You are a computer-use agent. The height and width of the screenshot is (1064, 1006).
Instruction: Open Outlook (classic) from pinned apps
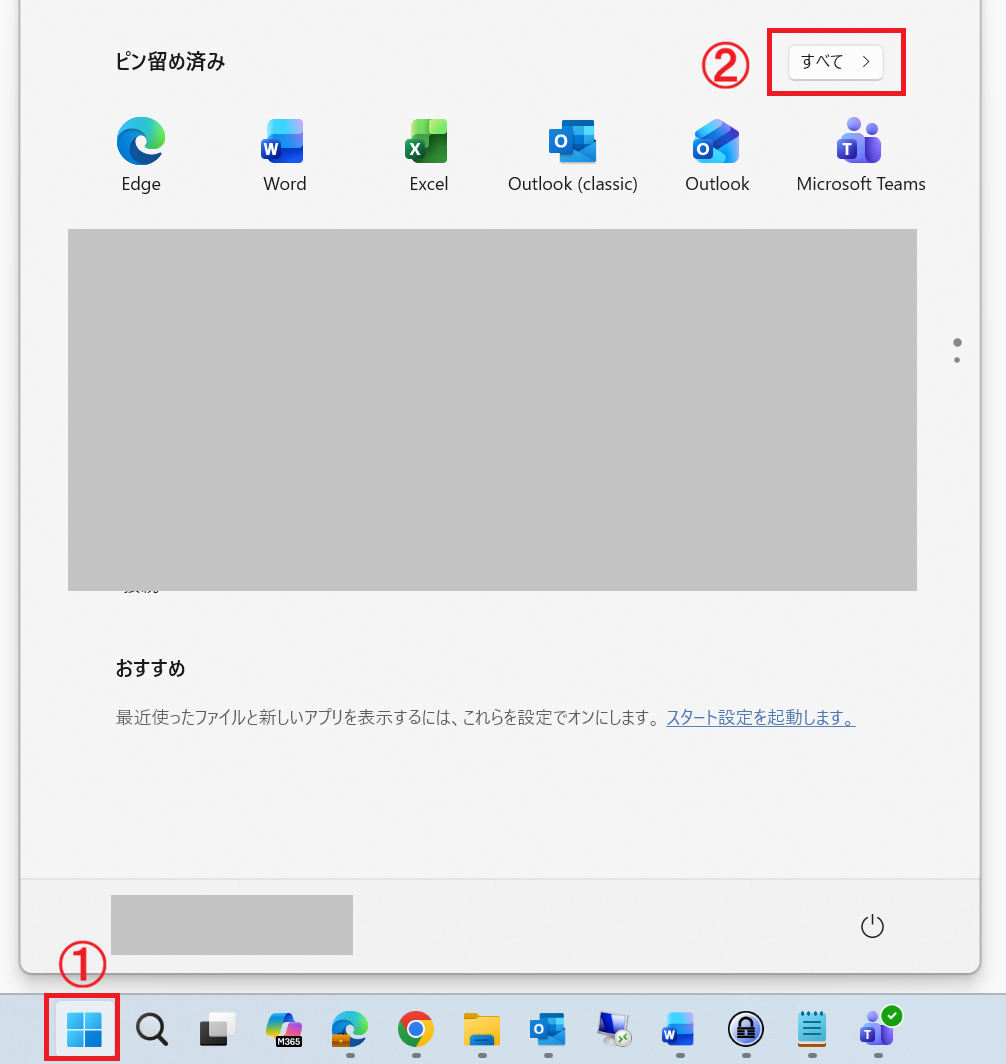(x=571, y=141)
